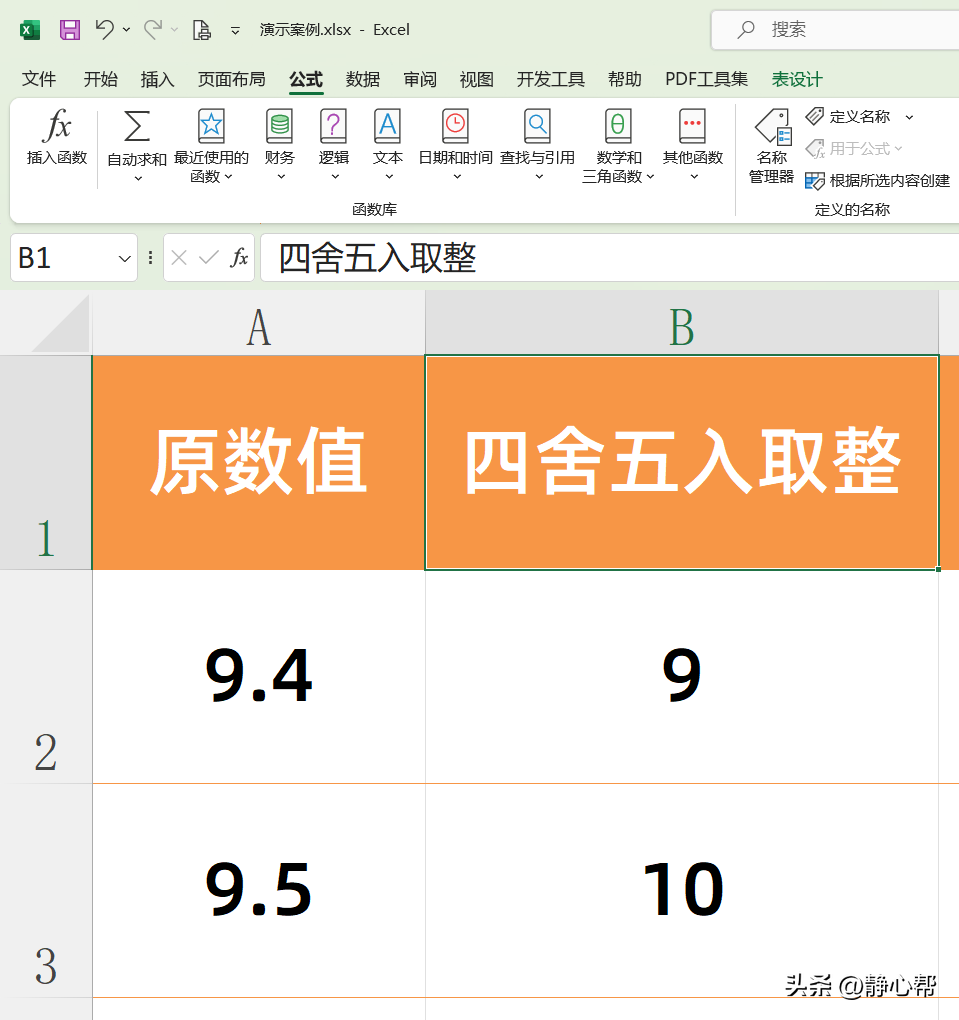Image resolution: width=959 pixels, height=1020 pixels.
Task: Click the Name Box showing B1
Action: point(62,258)
